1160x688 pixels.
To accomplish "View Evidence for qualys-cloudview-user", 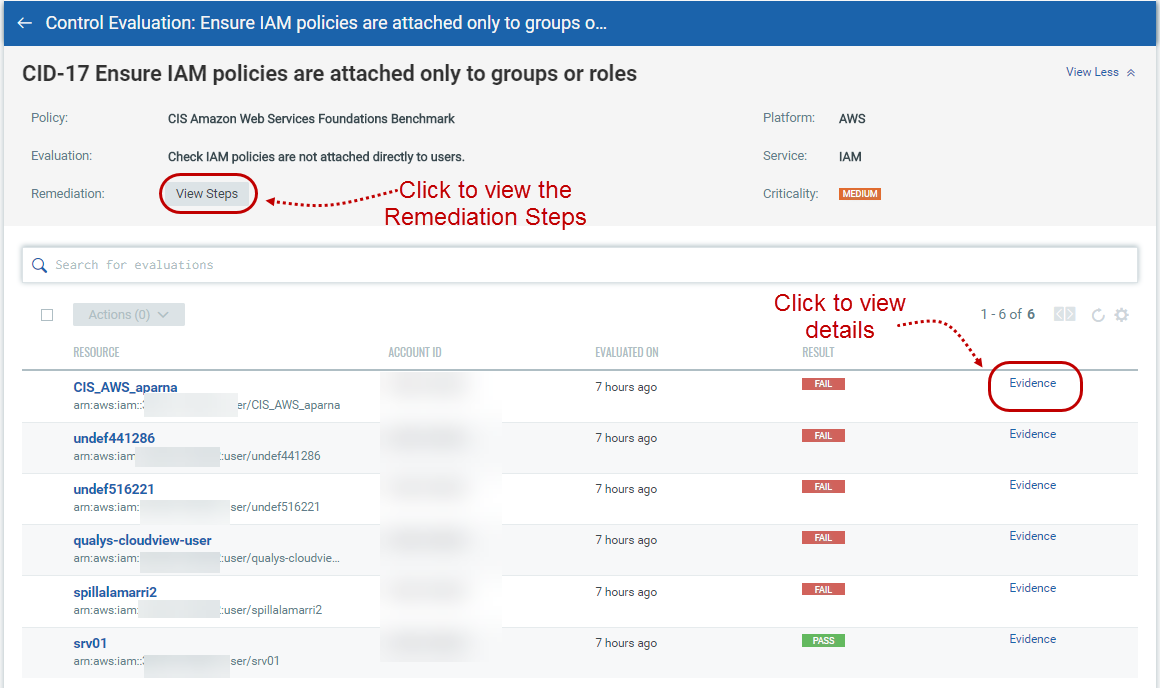I will (x=1033, y=536).
